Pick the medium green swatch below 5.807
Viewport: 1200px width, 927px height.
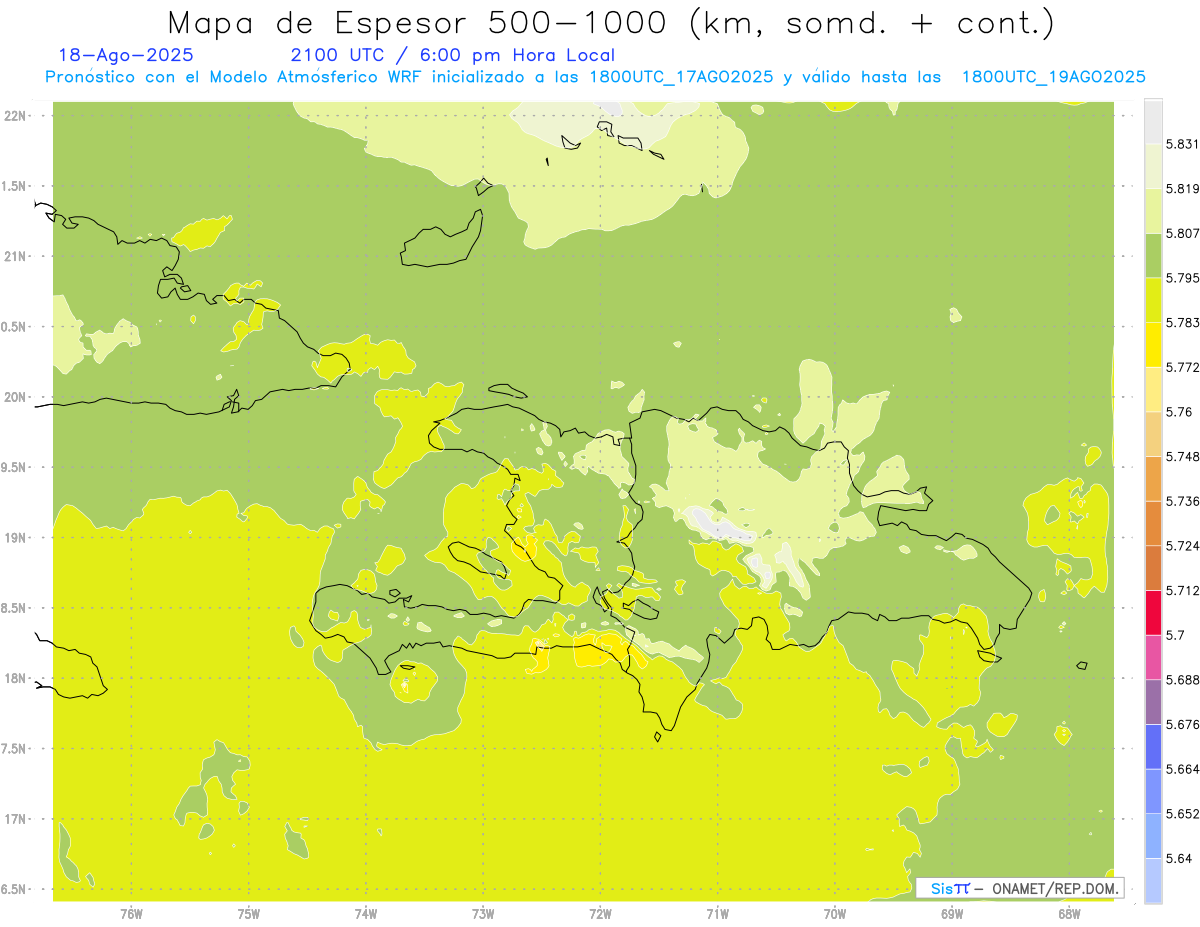(1153, 256)
